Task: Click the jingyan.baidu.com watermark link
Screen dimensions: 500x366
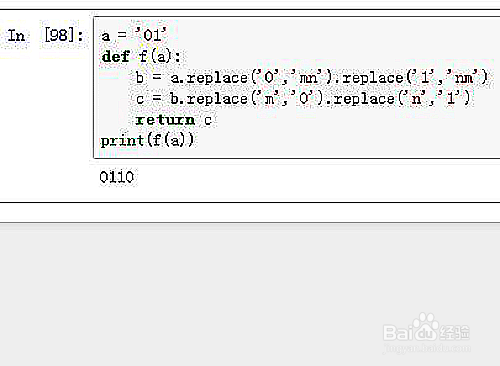Action: coord(427,348)
